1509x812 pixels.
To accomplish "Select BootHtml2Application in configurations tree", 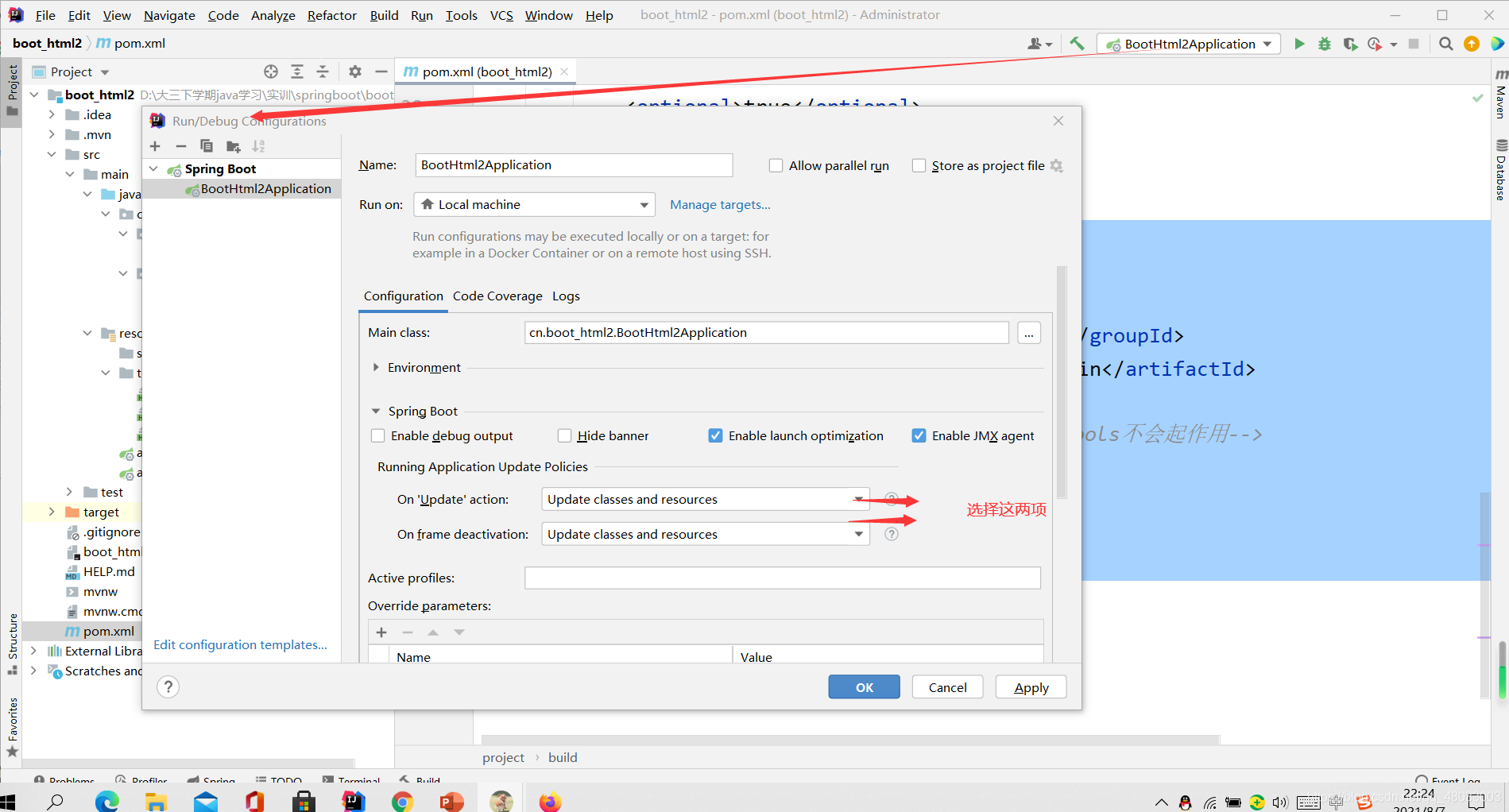I will point(265,188).
